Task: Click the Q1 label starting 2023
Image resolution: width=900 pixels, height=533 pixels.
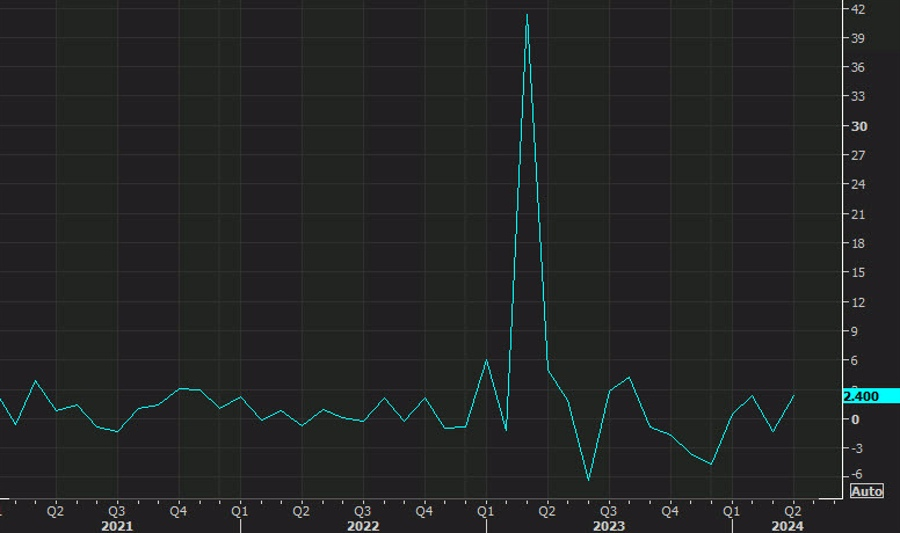Action: pyautogui.click(x=486, y=511)
